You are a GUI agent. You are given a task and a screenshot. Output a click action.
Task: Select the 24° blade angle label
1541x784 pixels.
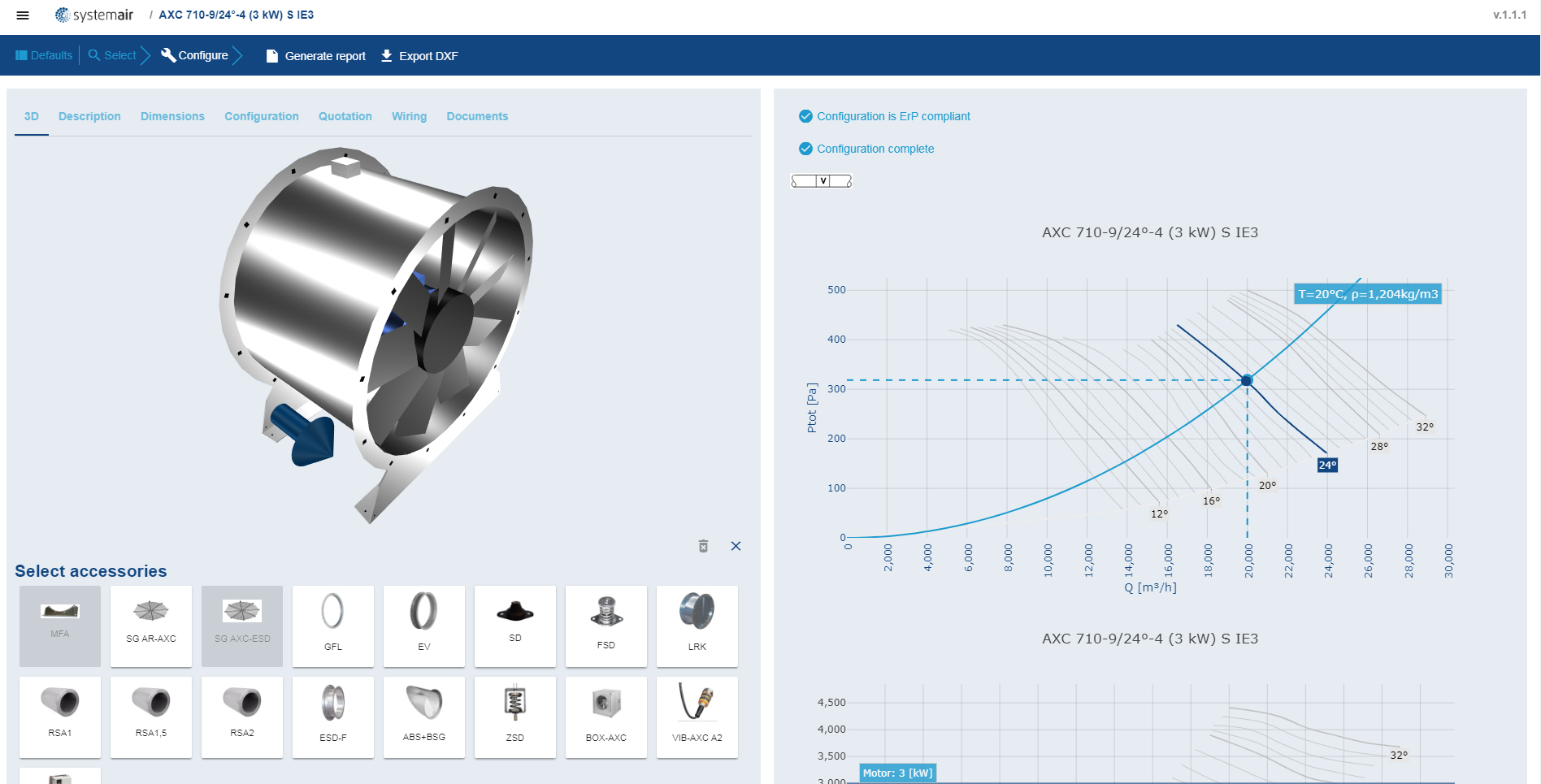(x=1327, y=466)
